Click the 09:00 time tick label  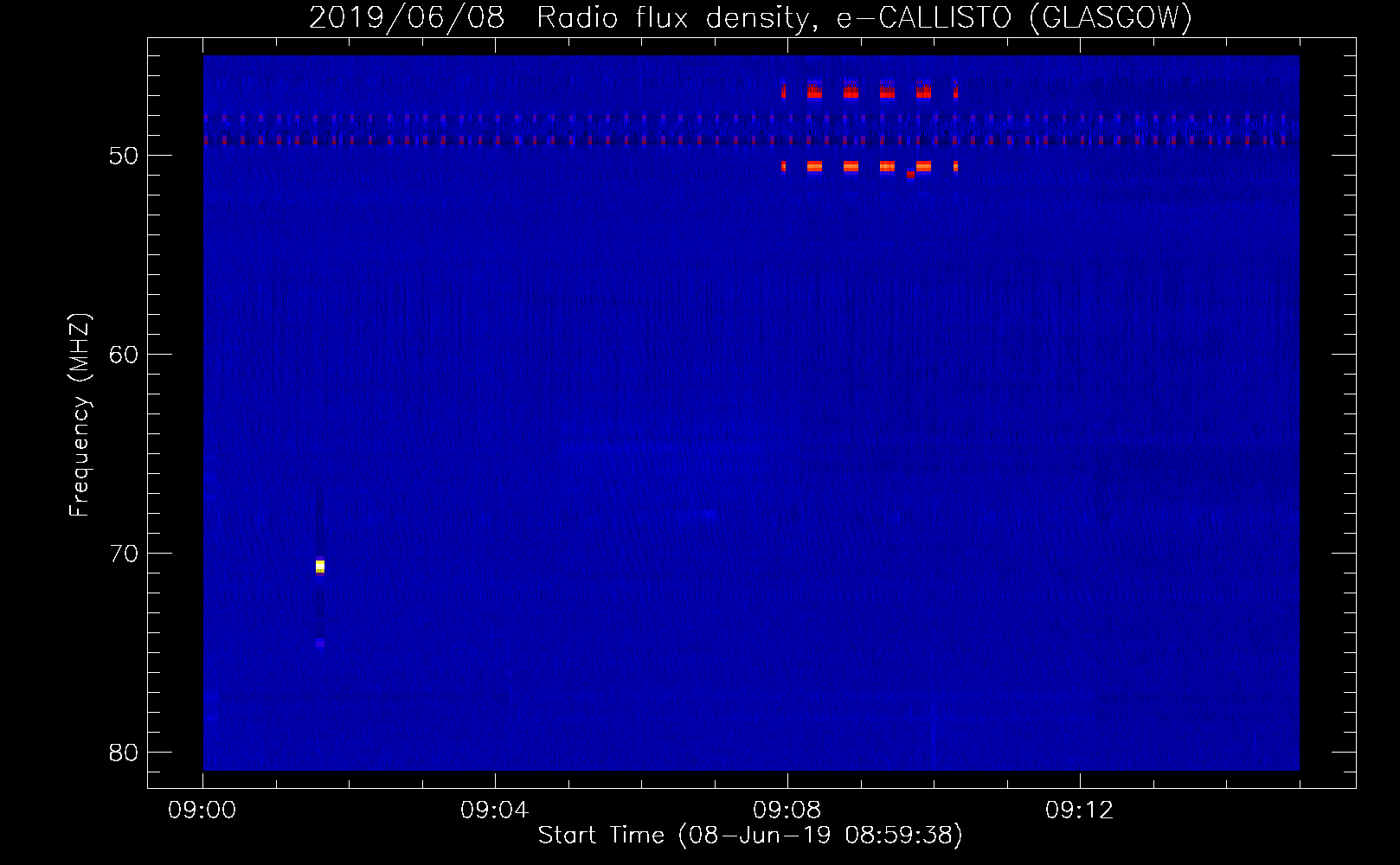202,811
